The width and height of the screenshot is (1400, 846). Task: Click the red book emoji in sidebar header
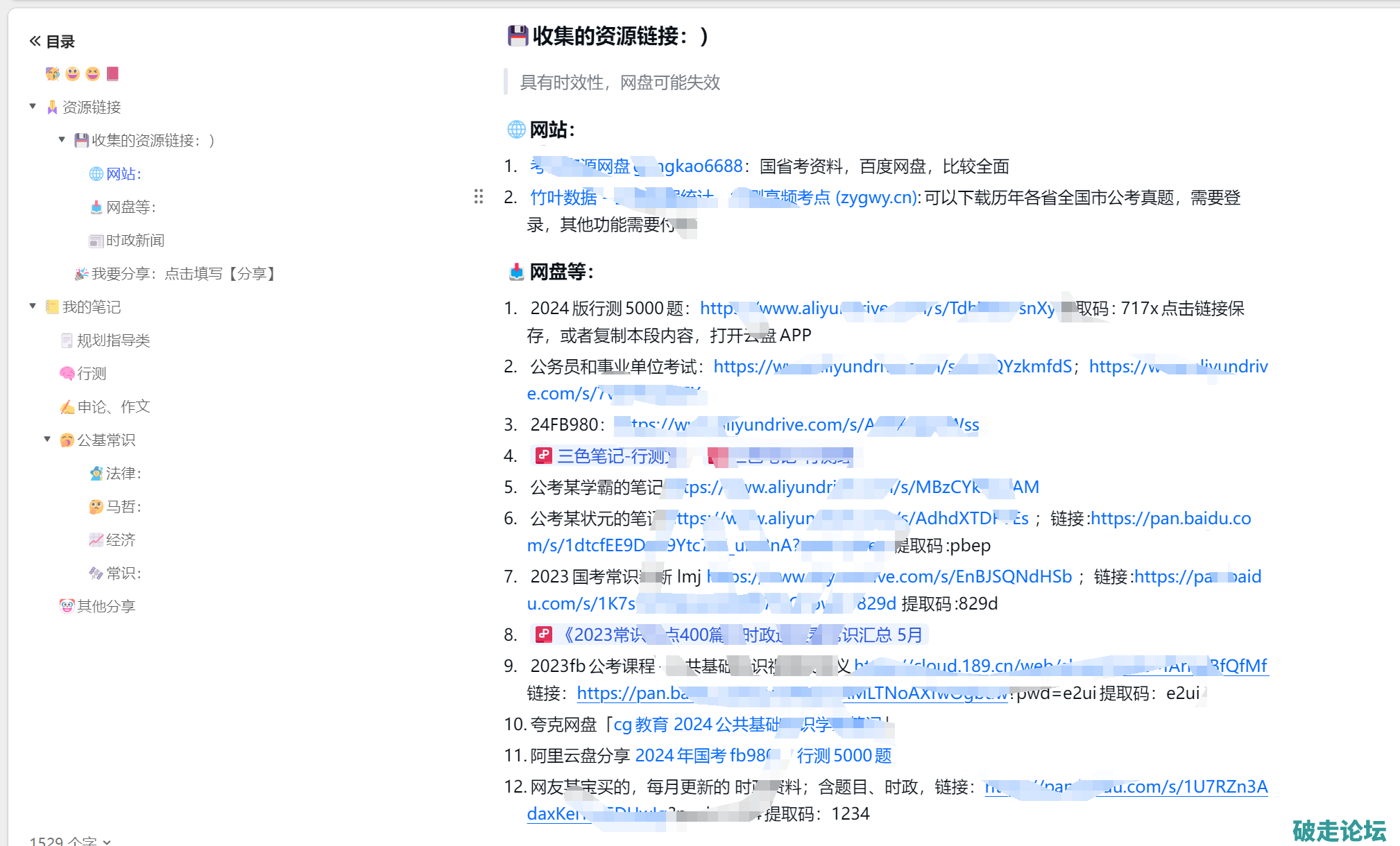[113, 74]
